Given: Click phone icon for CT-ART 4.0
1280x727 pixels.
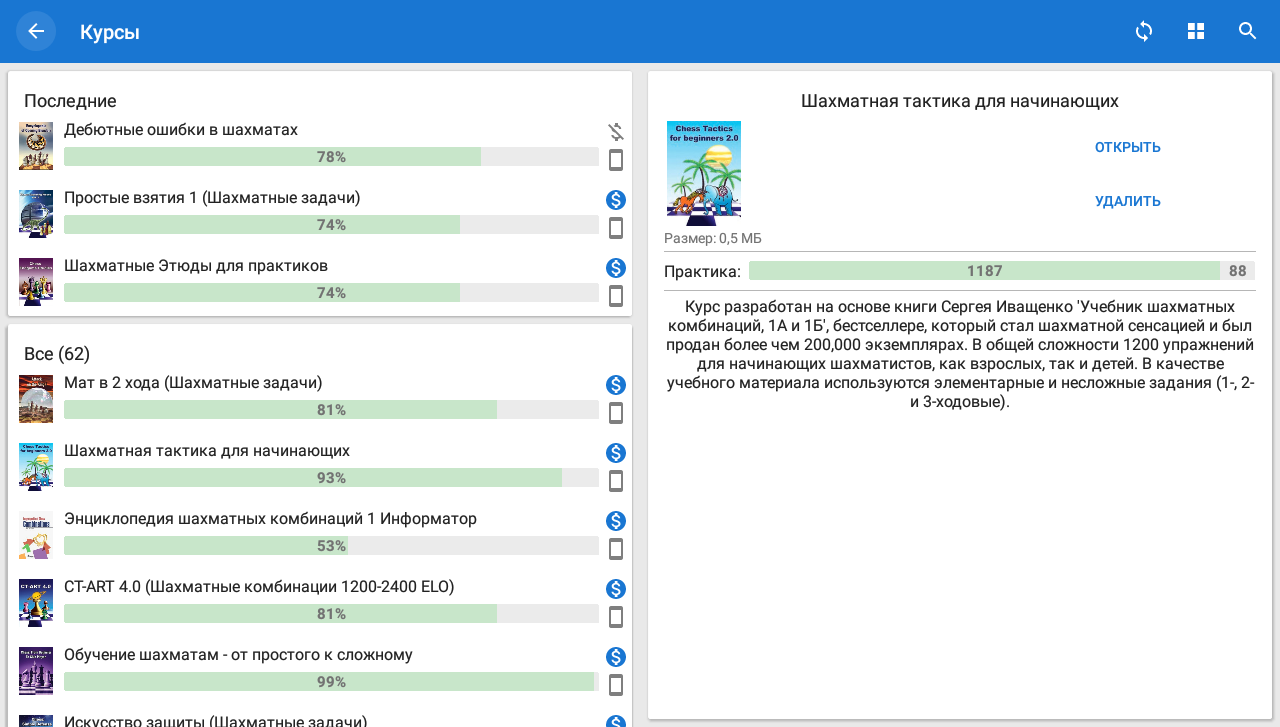Looking at the screenshot, I should coord(616,617).
